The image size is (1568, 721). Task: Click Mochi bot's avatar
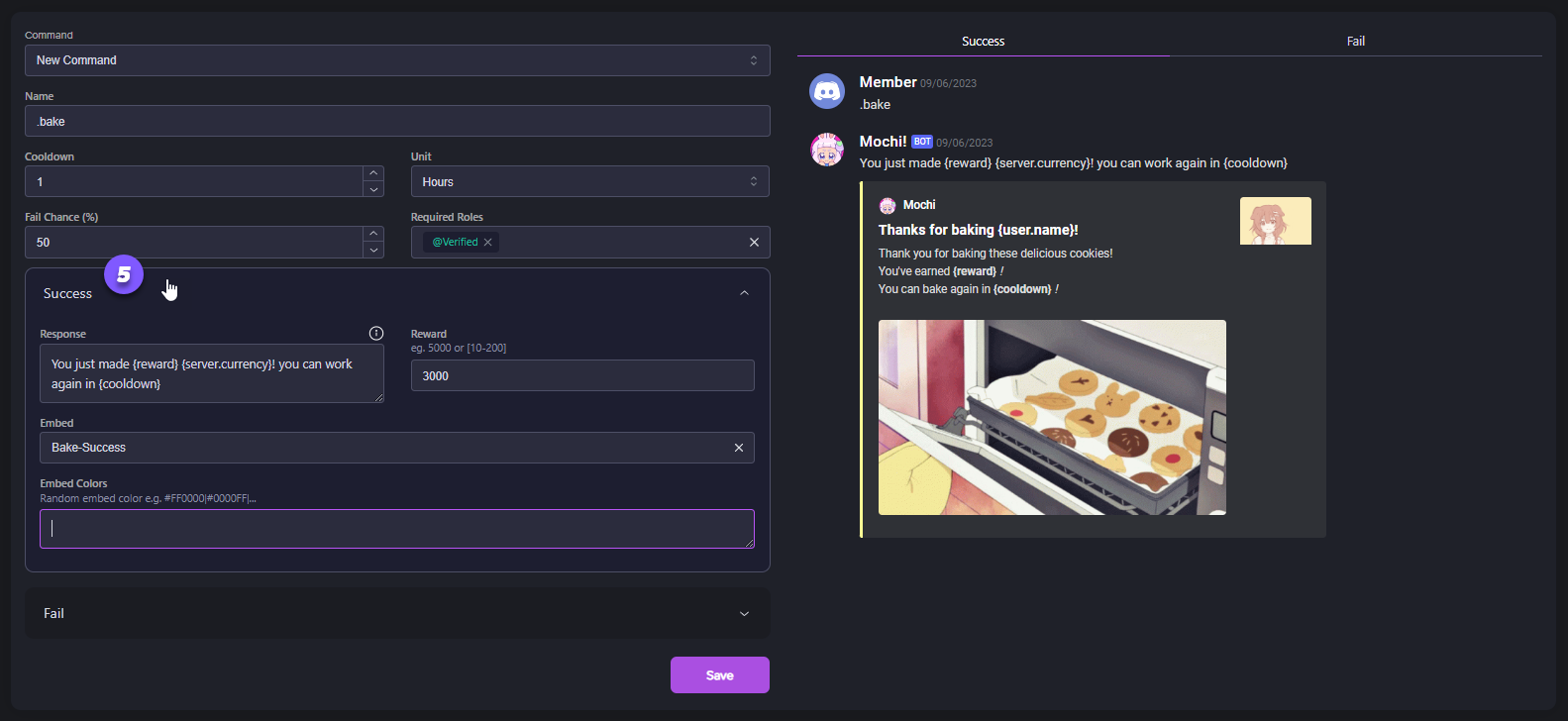pyautogui.click(x=827, y=150)
